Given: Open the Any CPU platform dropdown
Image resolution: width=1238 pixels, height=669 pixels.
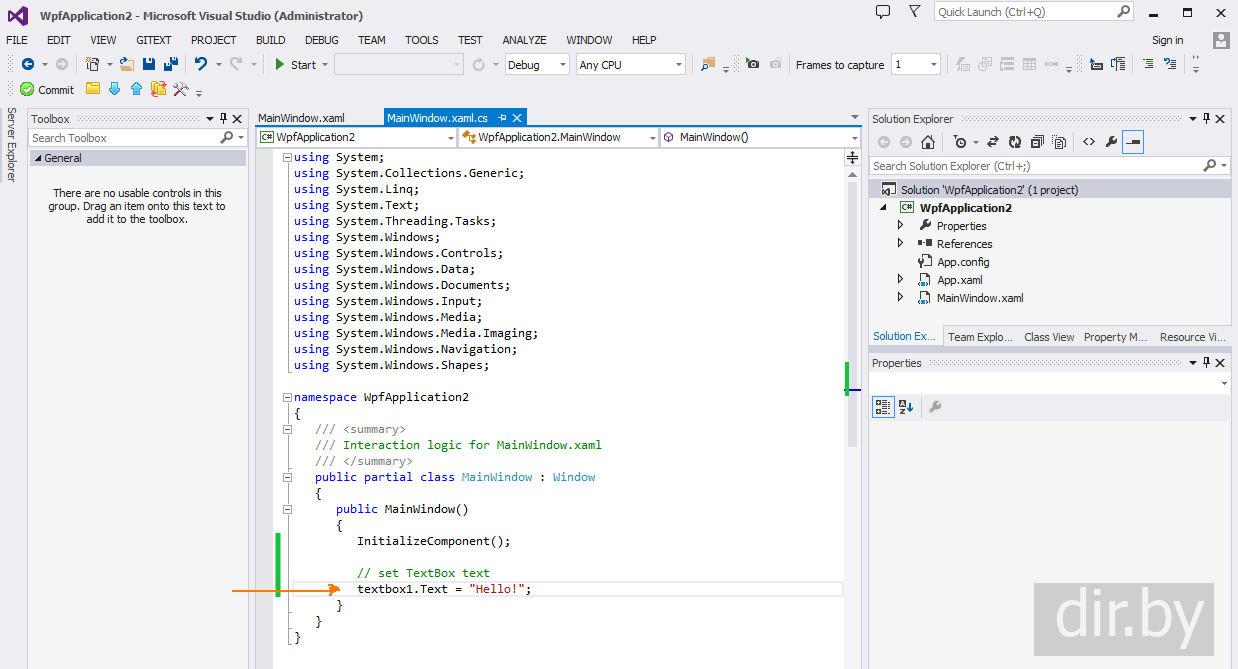Looking at the screenshot, I should (630, 64).
